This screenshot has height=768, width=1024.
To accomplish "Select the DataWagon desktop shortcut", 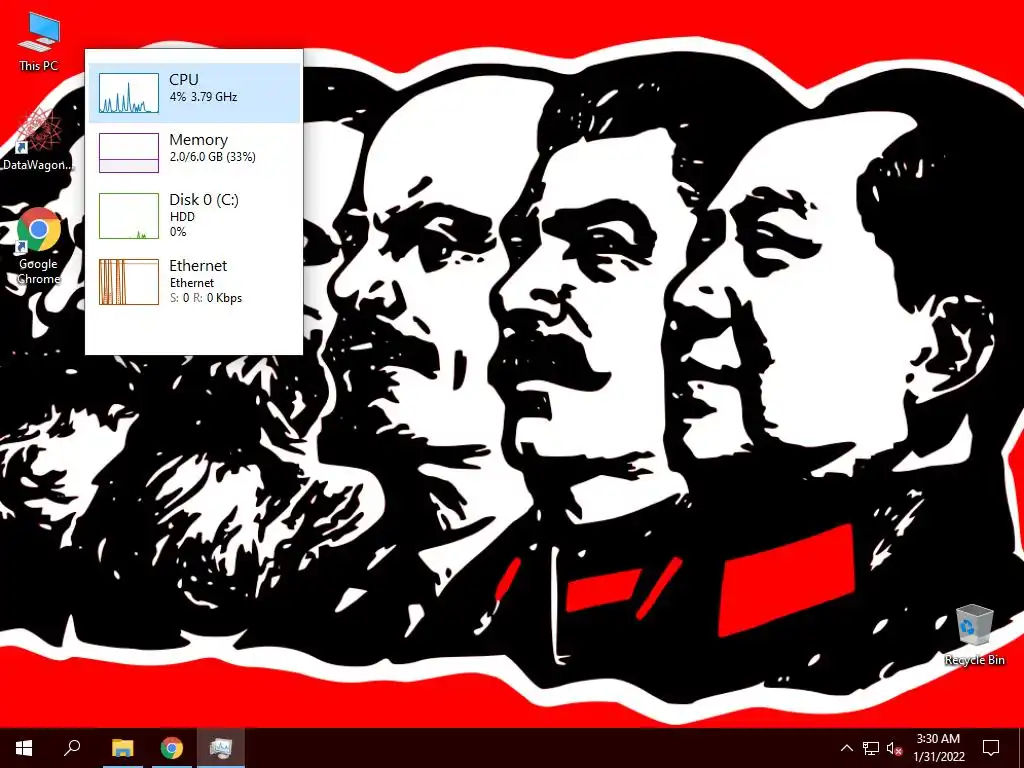I will click(x=38, y=139).
